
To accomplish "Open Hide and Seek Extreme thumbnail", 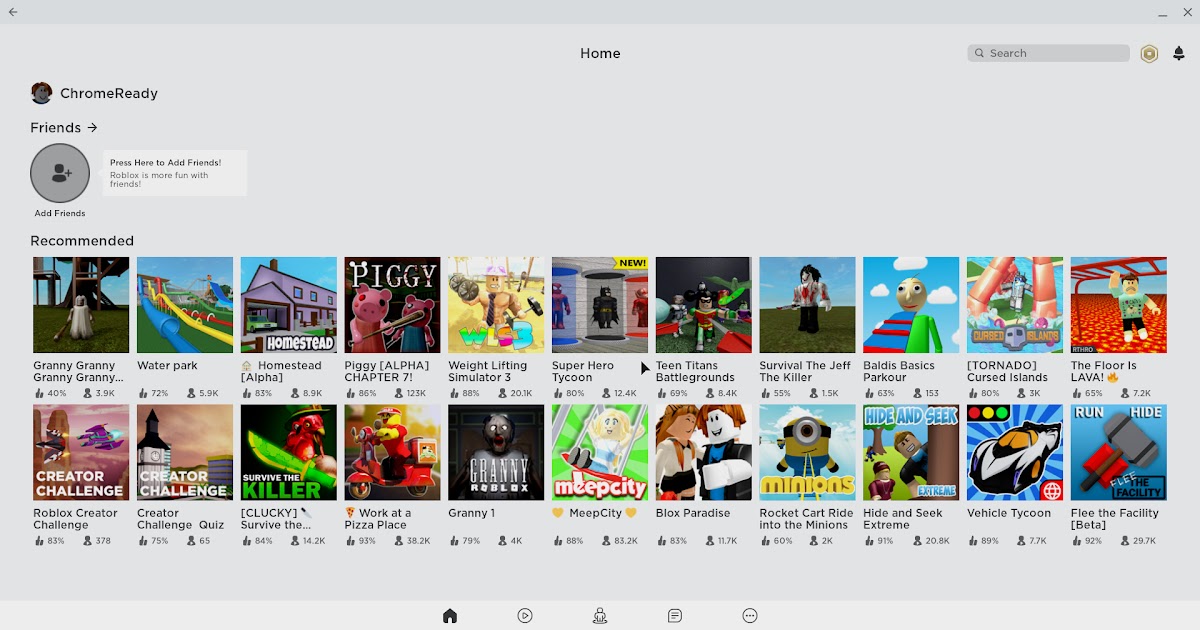I will click(911, 453).
